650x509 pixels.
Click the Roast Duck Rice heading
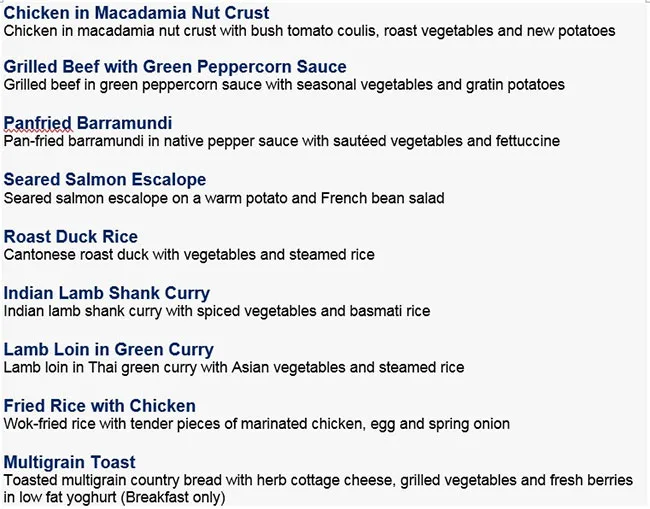(71, 237)
